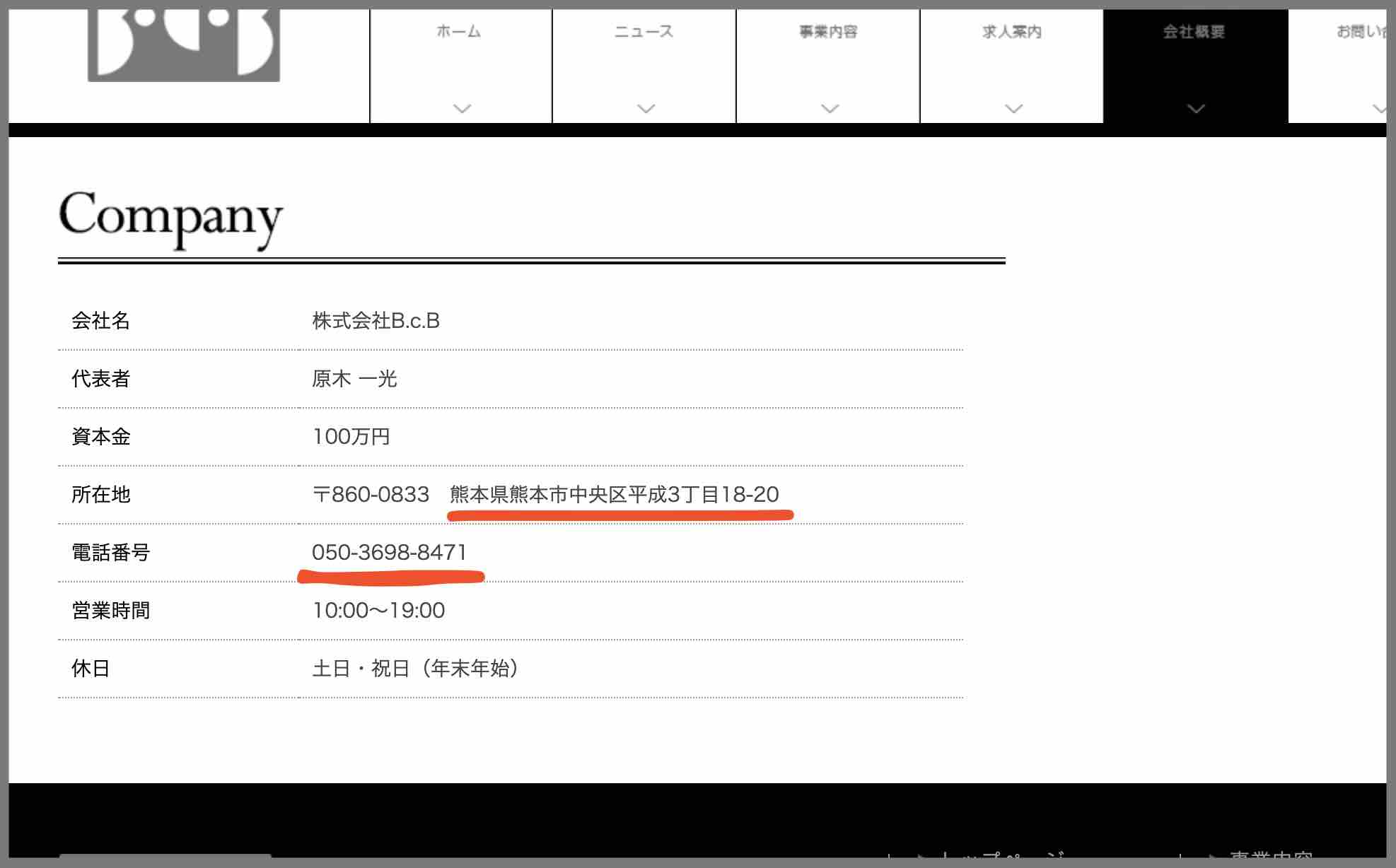The width and height of the screenshot is (1396, 868).
Task: Expand chevron under ニュース
Action: point(646,109)
